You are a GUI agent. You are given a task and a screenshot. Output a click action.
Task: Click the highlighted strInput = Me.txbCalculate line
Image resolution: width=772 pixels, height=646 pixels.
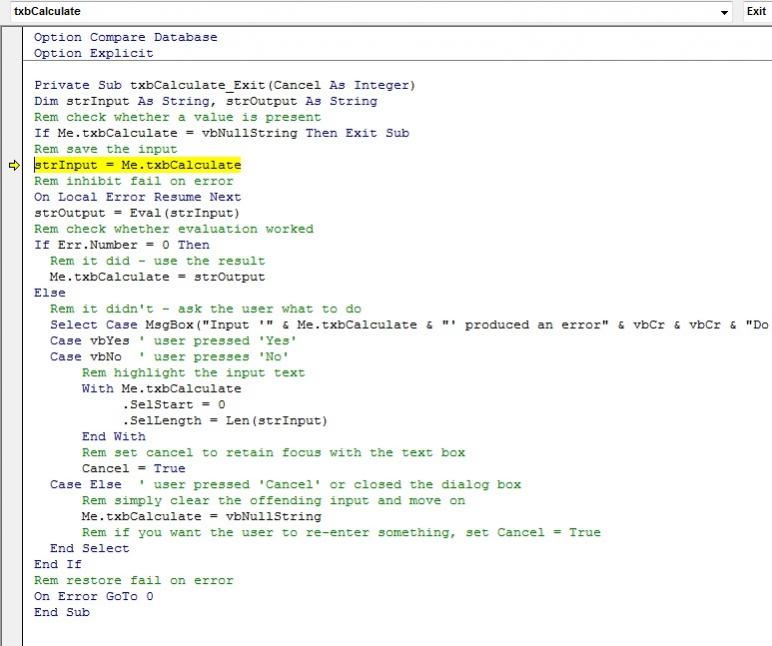pos(137,165)
